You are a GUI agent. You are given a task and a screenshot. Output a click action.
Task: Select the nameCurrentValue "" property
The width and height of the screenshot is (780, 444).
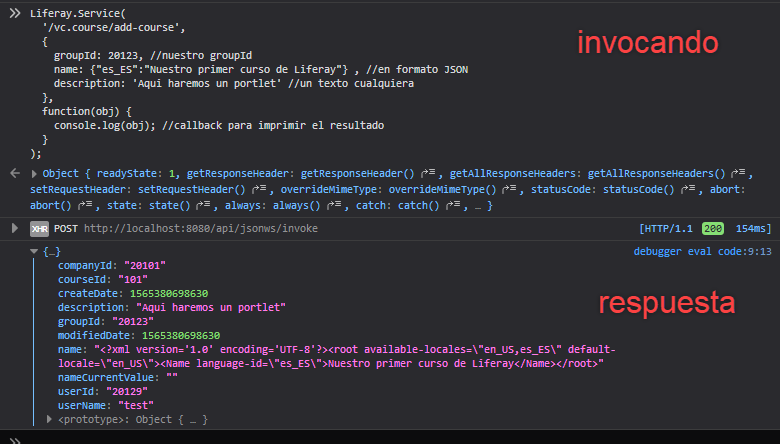coord(117,377)
